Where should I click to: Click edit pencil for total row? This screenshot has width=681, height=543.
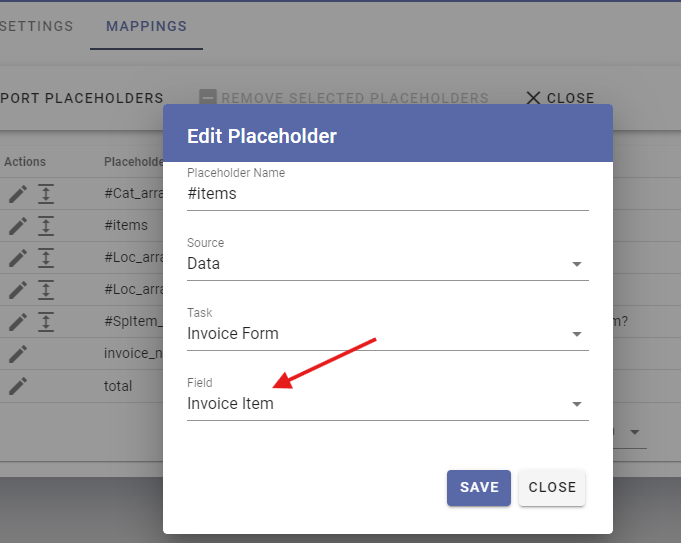point(18,386)
